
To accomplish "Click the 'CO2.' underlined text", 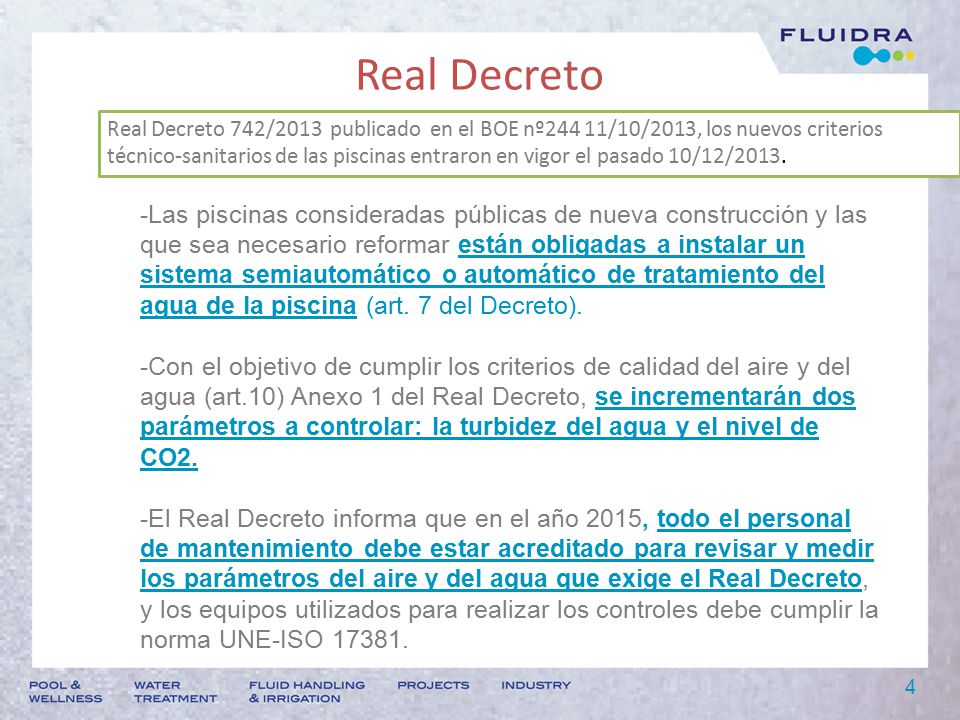I will click(x=169, y=457).
